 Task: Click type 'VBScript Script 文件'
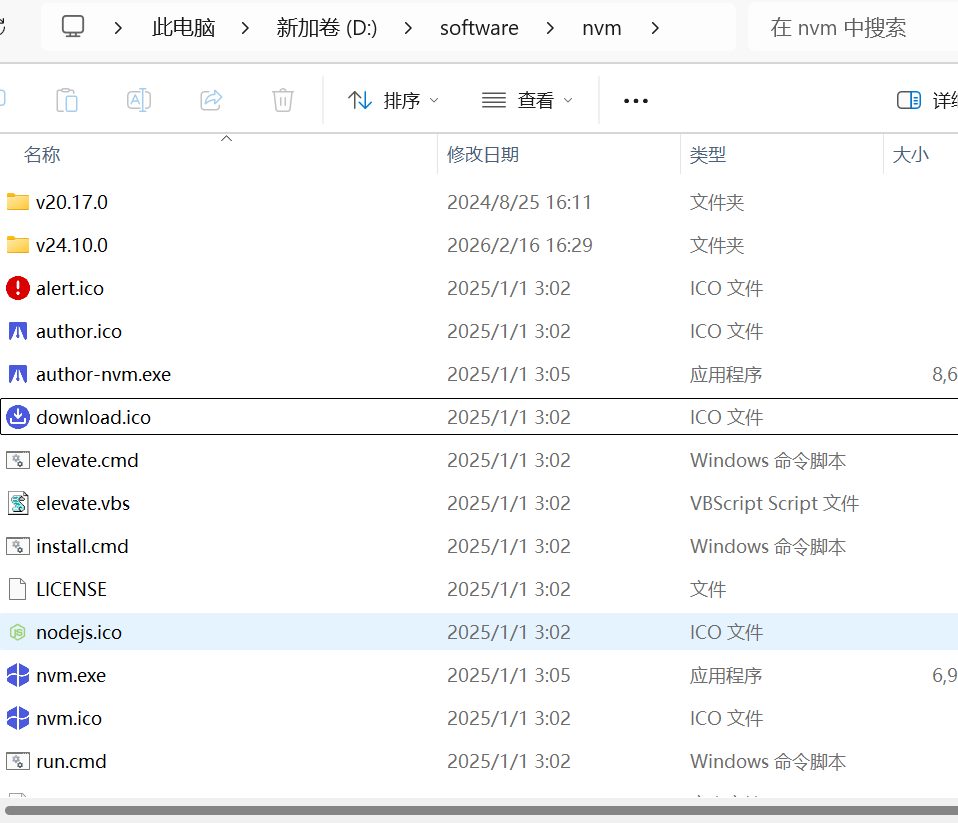coord(775,503)
